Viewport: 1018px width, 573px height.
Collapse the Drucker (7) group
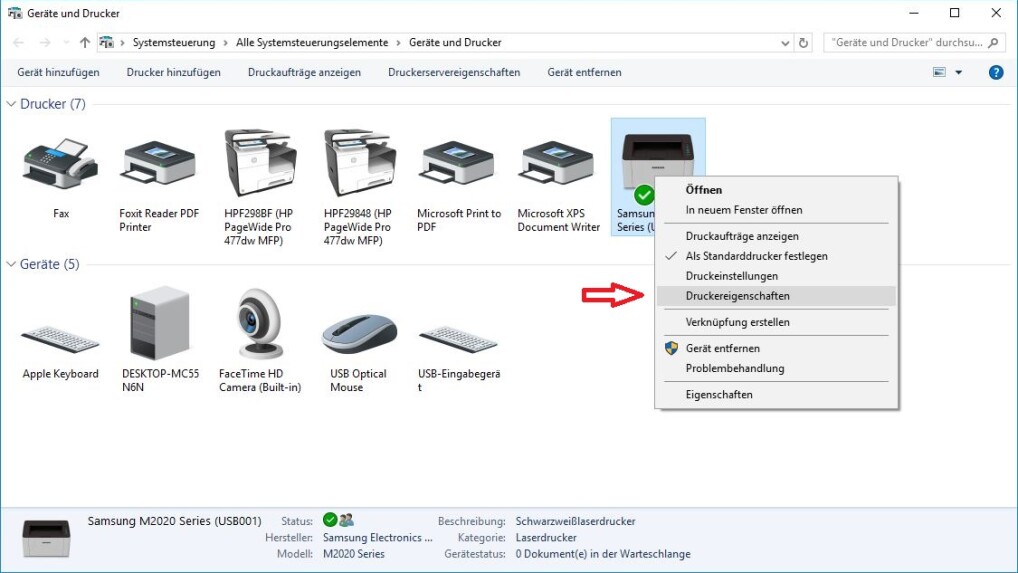(x=12, y=104)
